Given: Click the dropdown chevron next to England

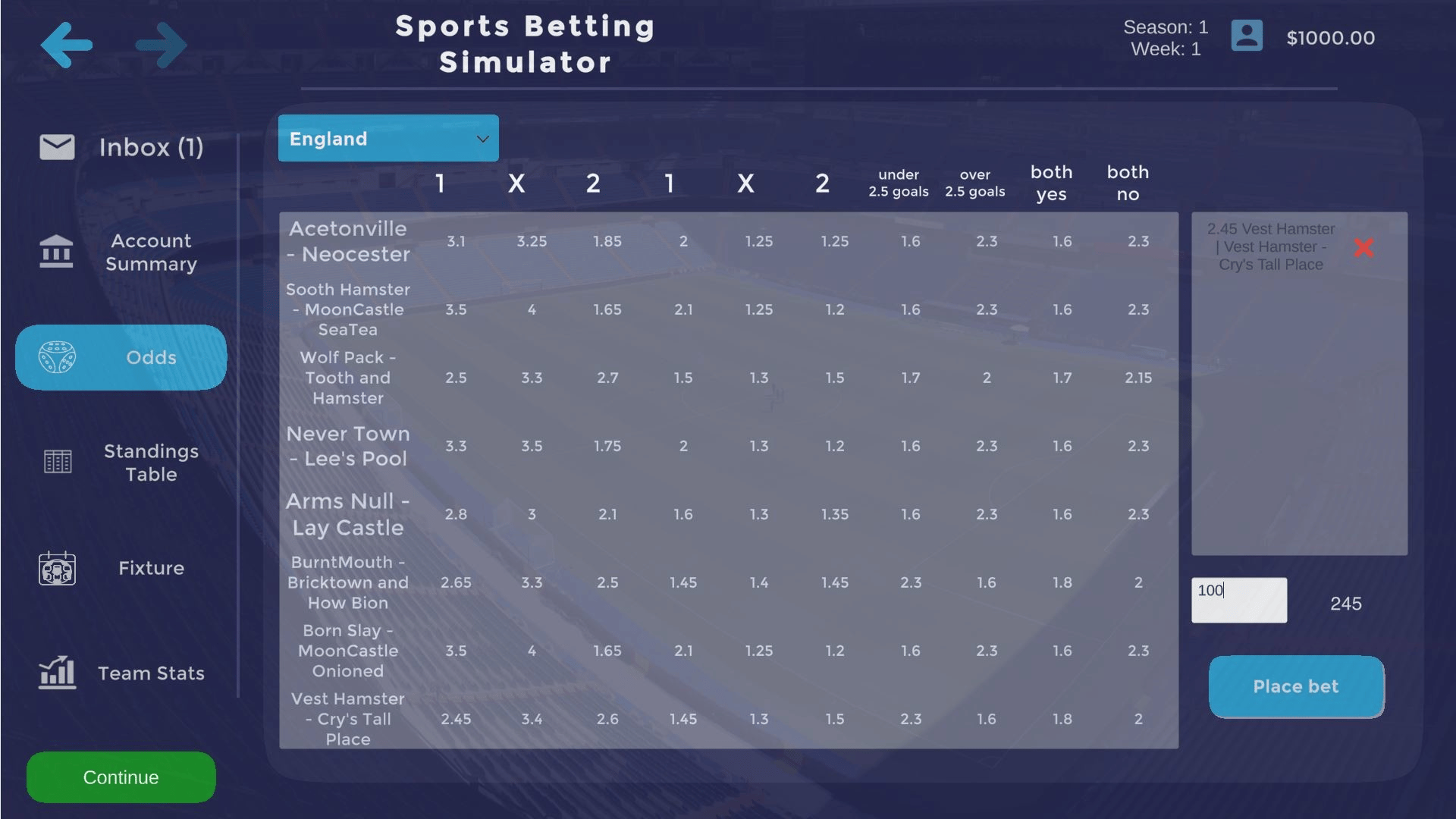Looking at the screenshot, I should coord(482,139).
